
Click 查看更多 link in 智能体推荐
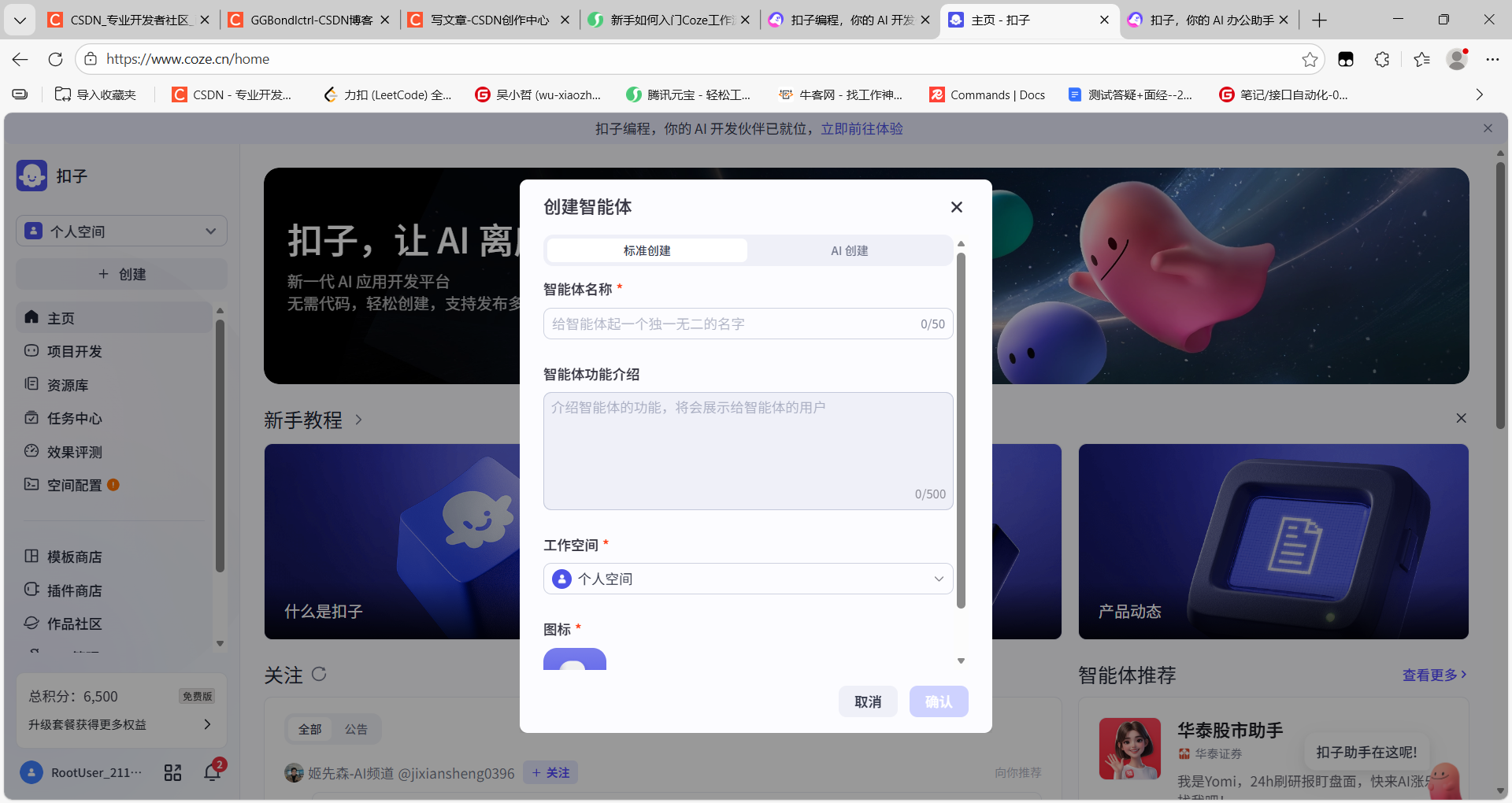tap(1434, 675)
